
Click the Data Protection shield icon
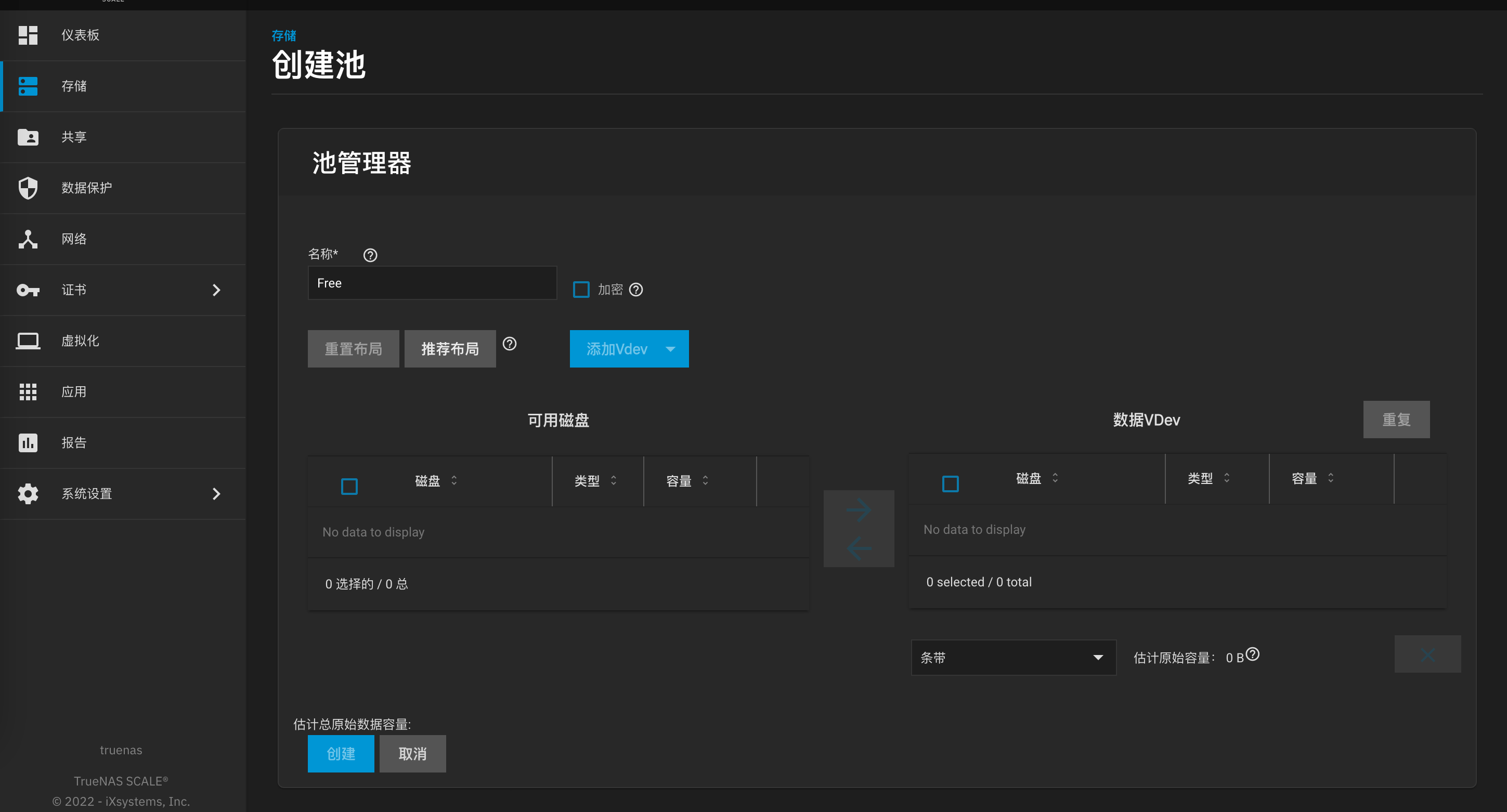tap(28, 188)
